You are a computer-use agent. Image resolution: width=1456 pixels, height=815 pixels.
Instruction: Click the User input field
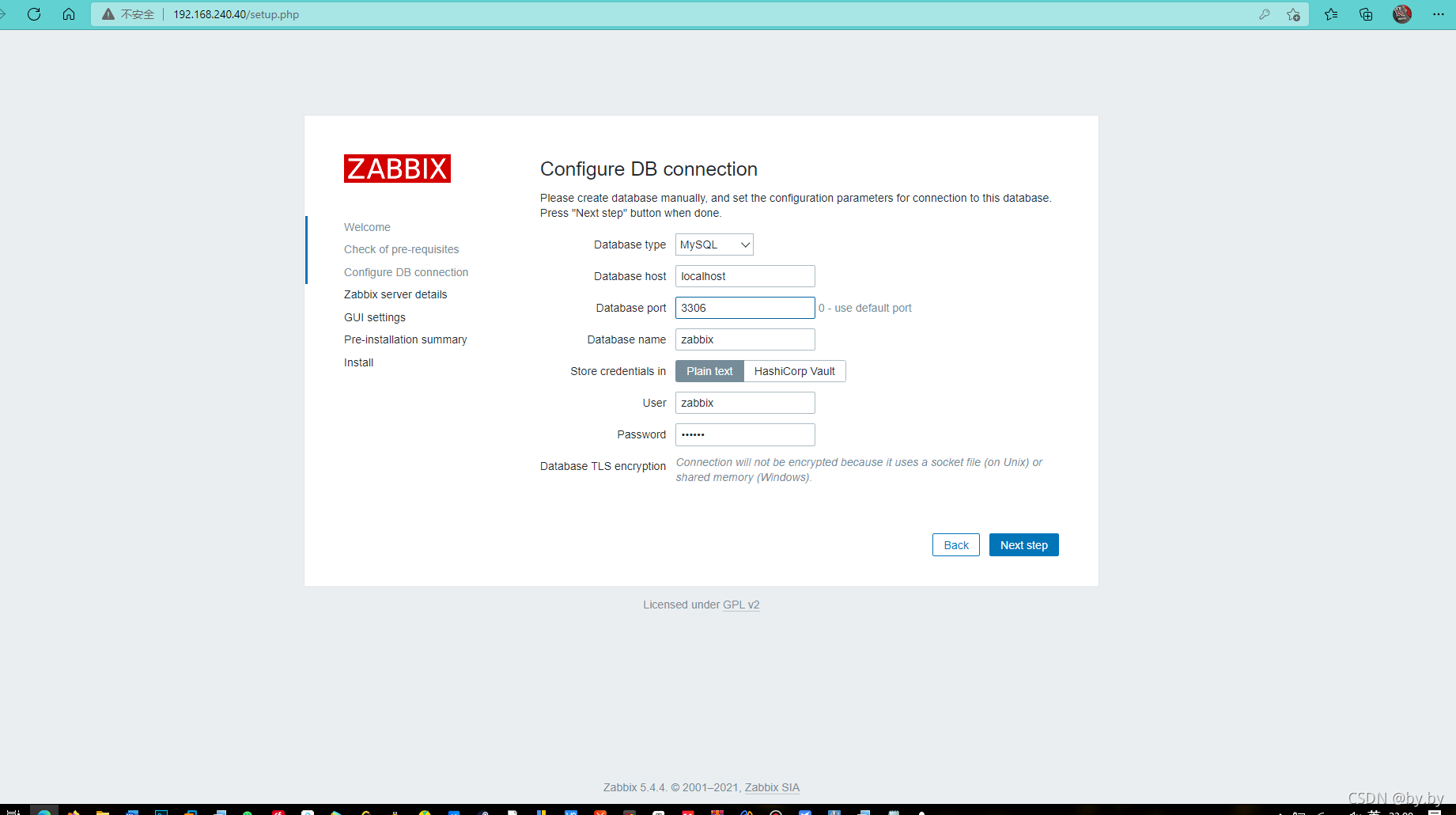pos(745,403)
